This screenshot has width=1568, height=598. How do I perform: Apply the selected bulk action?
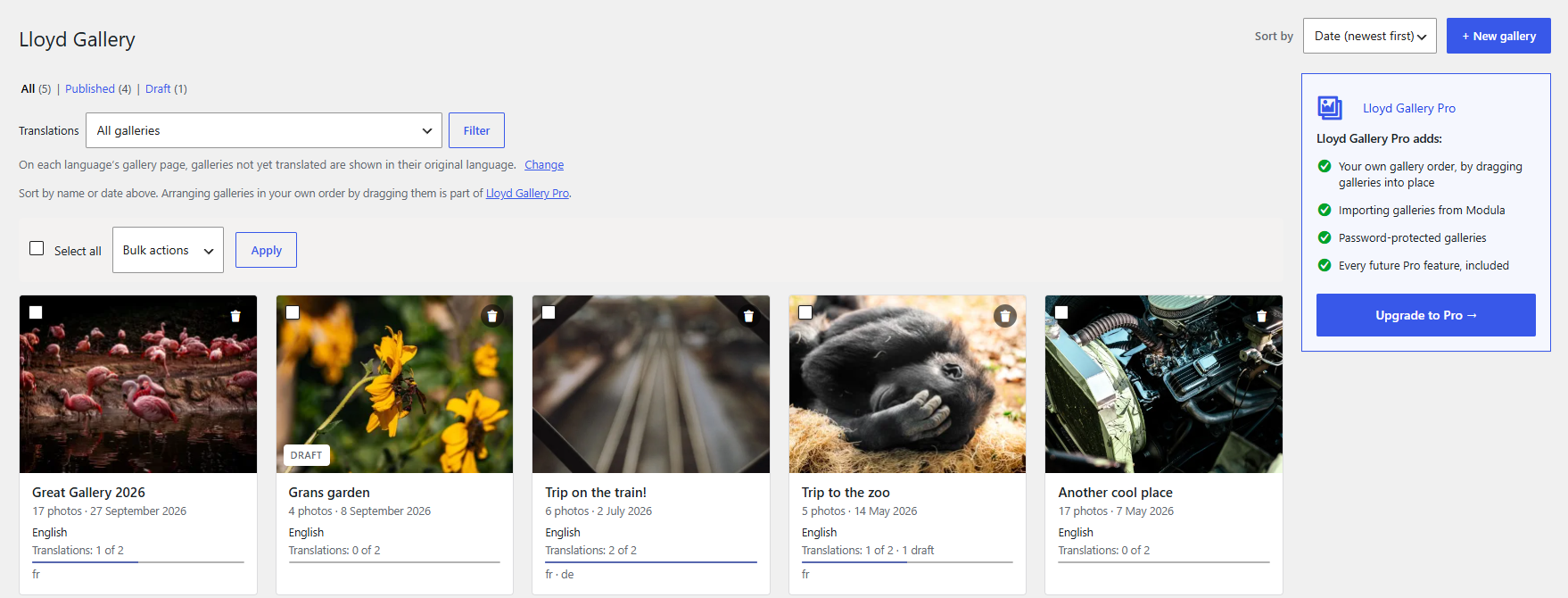[266, 250]
